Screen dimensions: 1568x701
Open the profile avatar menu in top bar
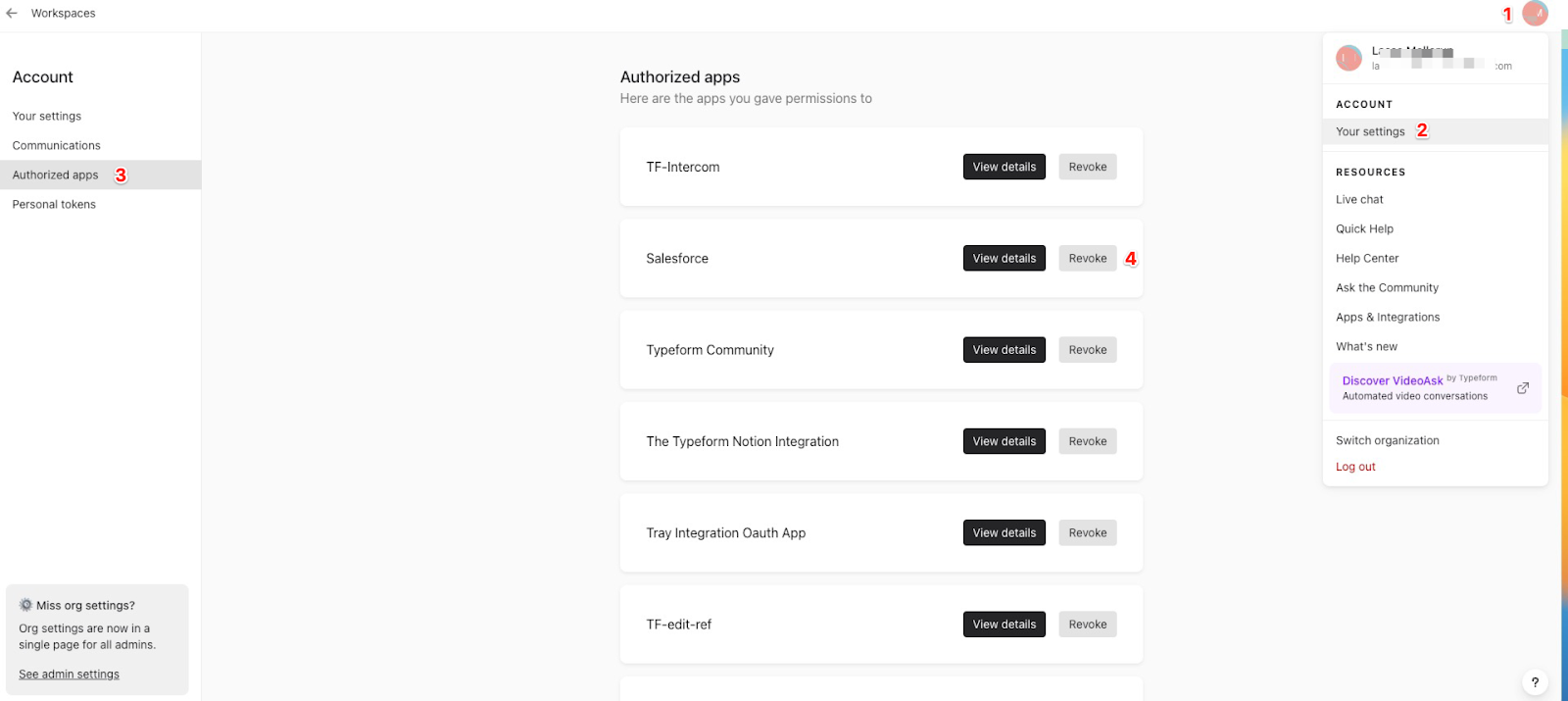coord(1535,14)
